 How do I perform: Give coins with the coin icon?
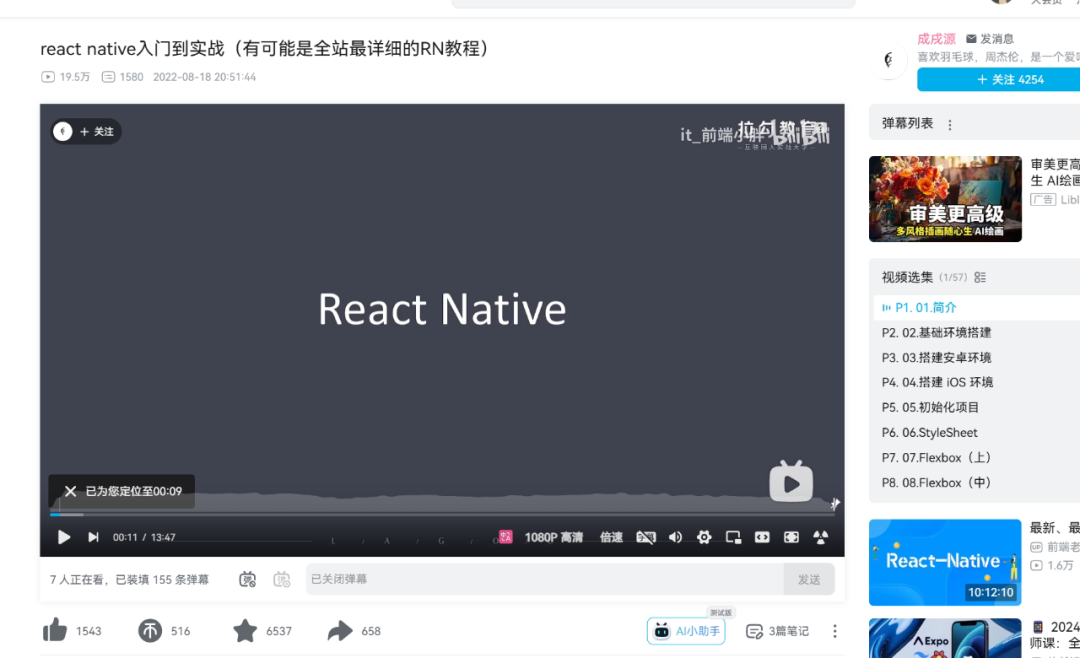coord(149,630)
